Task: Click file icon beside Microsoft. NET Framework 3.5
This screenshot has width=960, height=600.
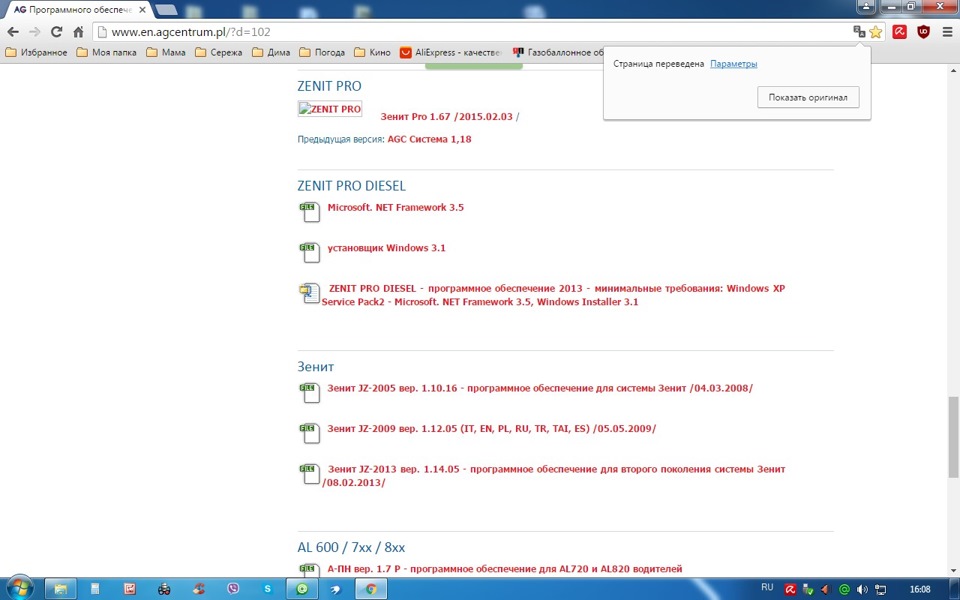Action: pyautogui.click(x=310, y=212)
